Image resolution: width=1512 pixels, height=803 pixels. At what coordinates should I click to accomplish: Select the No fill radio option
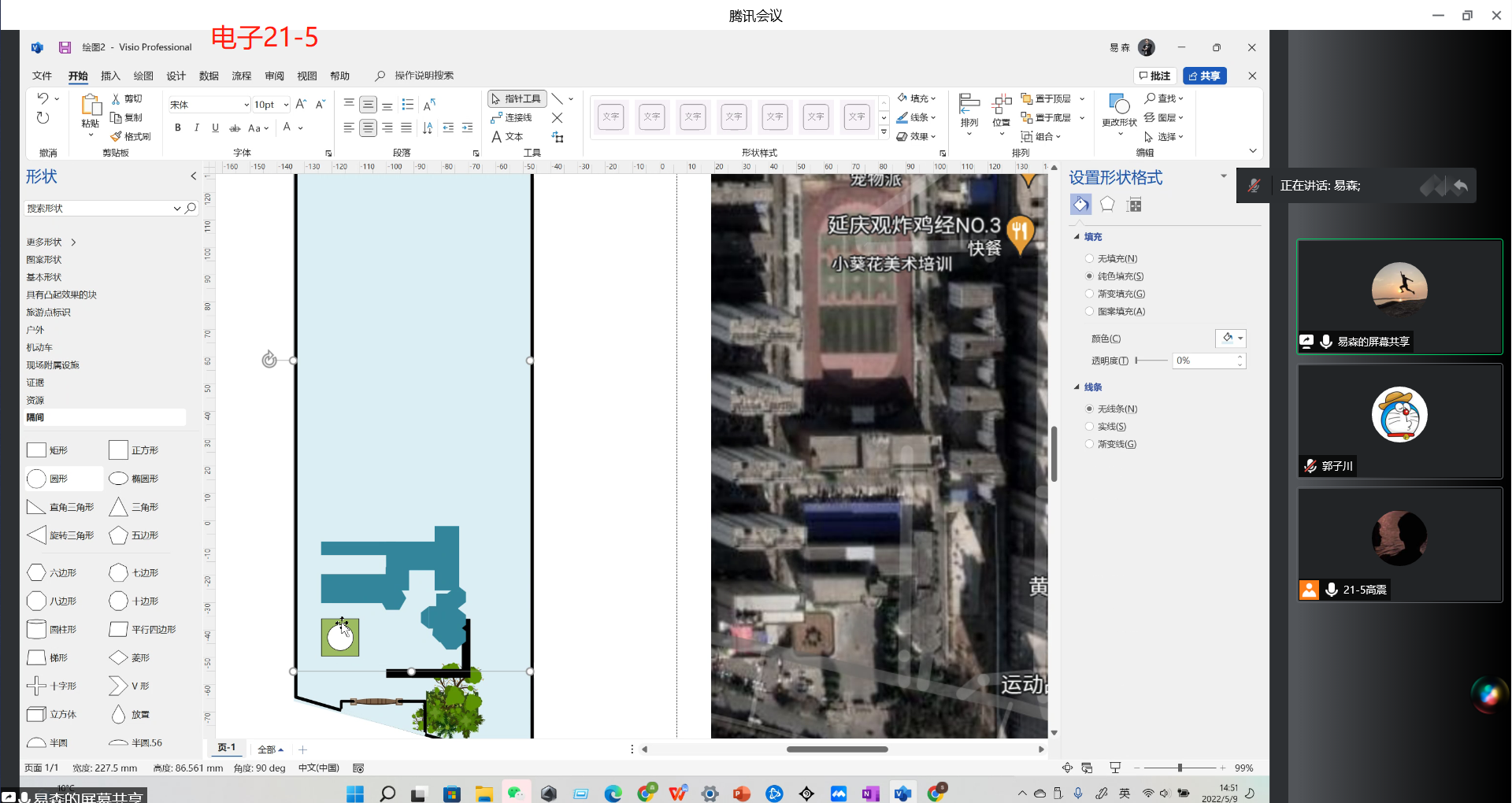tap(1090, 258)
